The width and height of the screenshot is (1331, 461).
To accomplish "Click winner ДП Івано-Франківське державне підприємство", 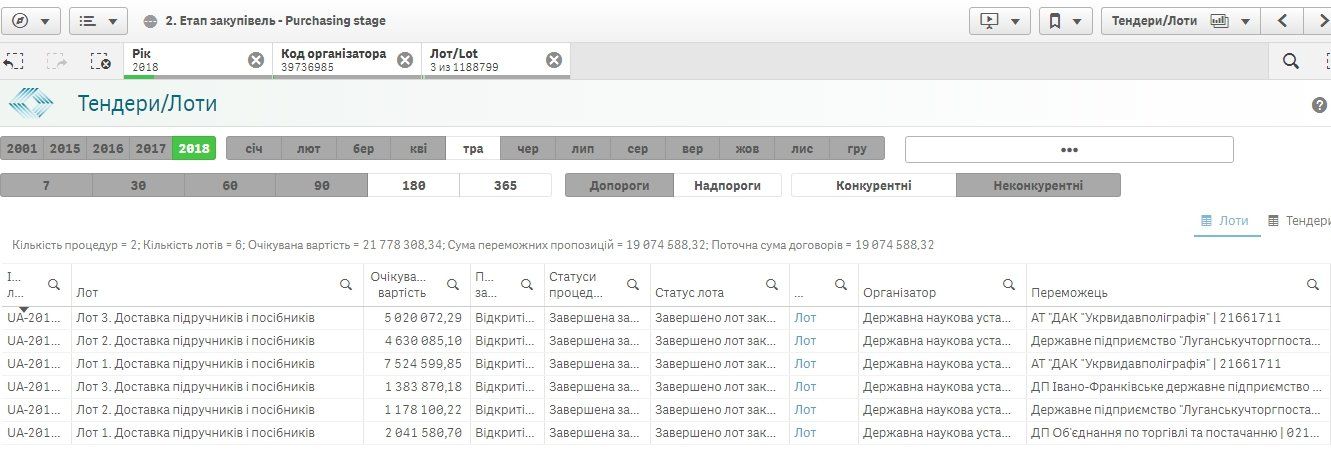I will click(x=1177, y=387).
